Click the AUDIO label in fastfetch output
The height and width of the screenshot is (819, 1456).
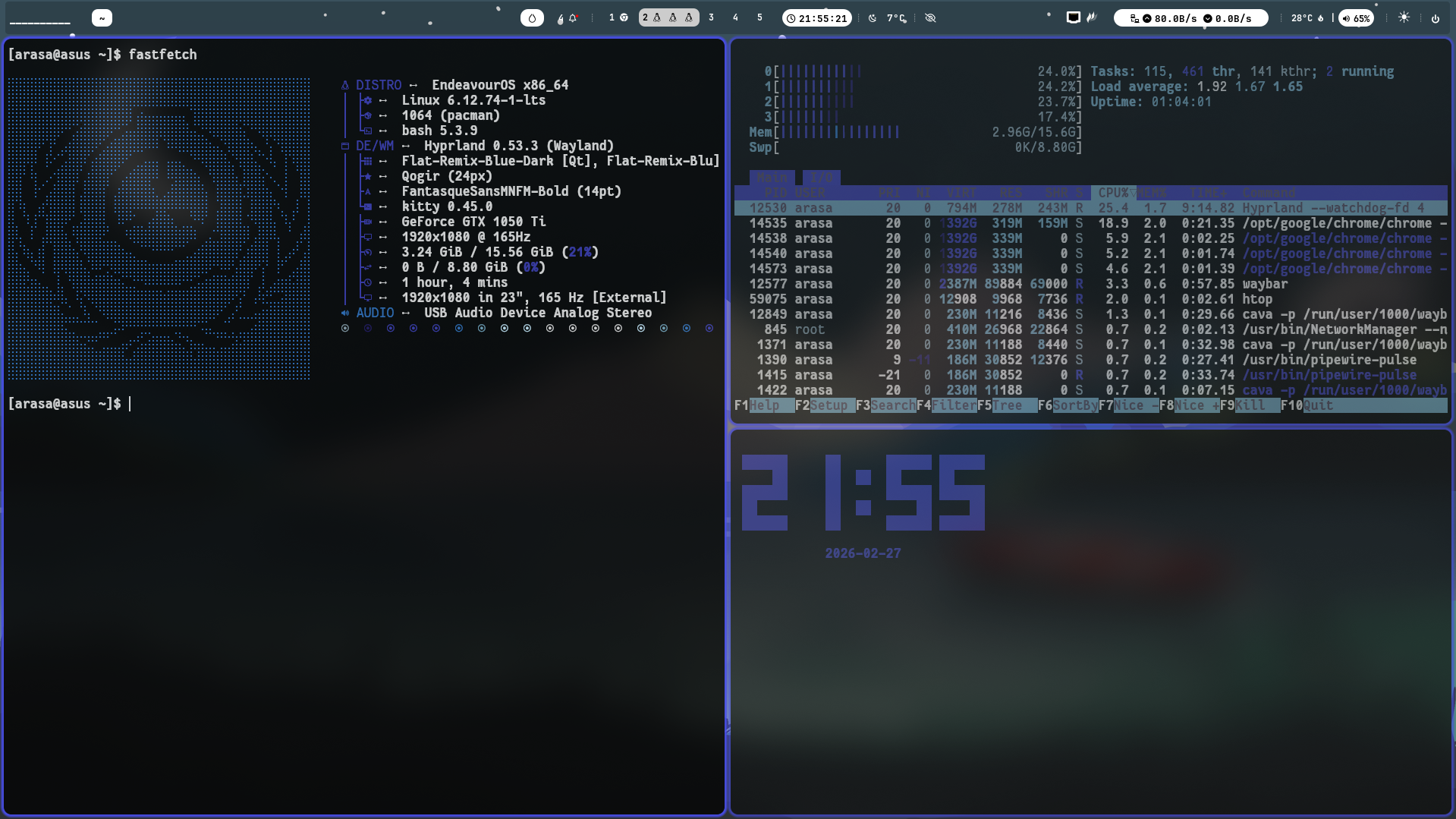pos(375,313)
